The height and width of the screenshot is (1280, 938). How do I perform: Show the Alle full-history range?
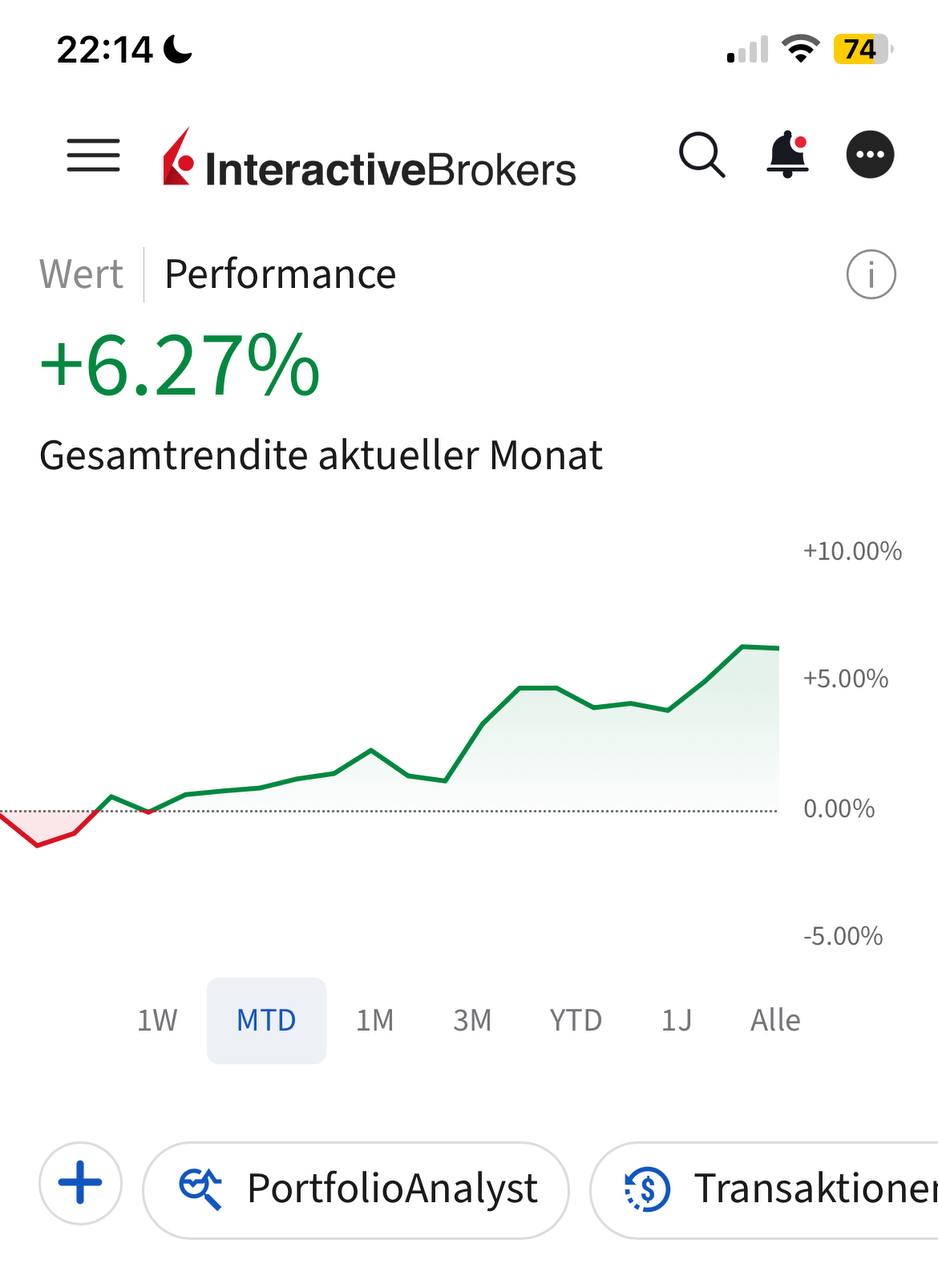coord(775,1020)
